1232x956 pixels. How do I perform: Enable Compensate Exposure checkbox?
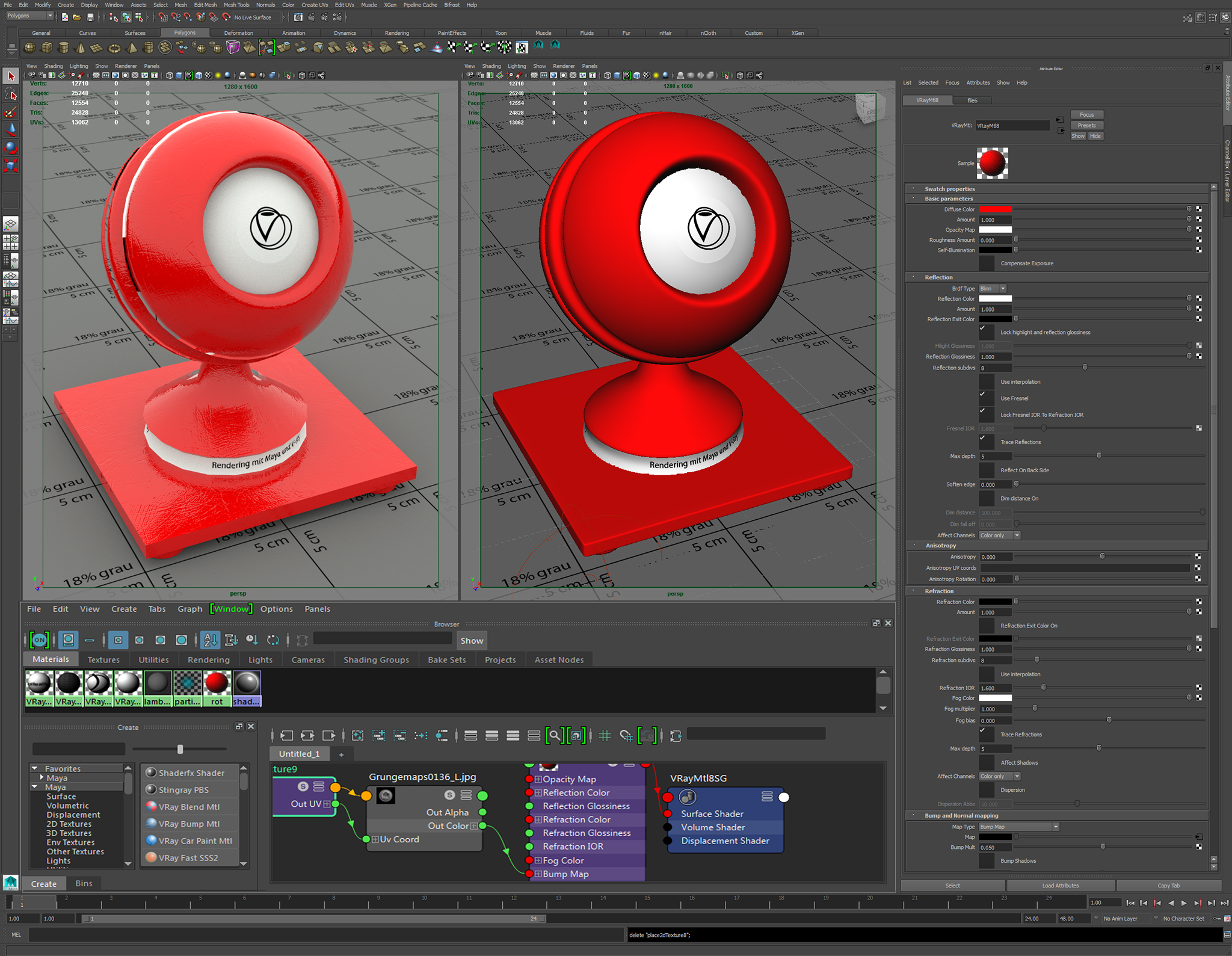pos(987,263)
